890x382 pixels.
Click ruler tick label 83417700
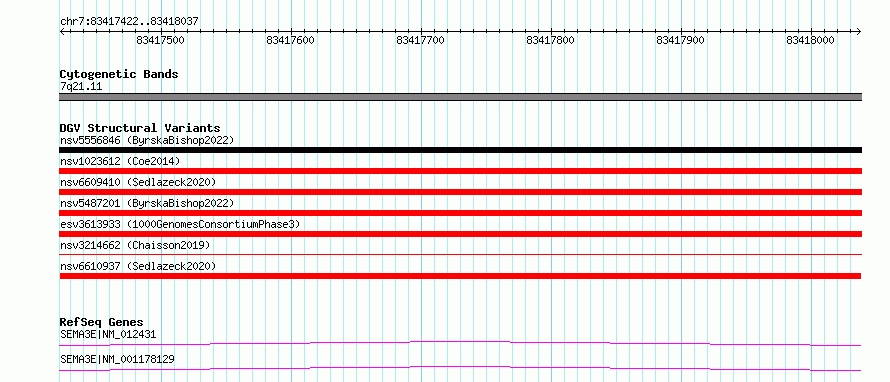pos(421,40)
